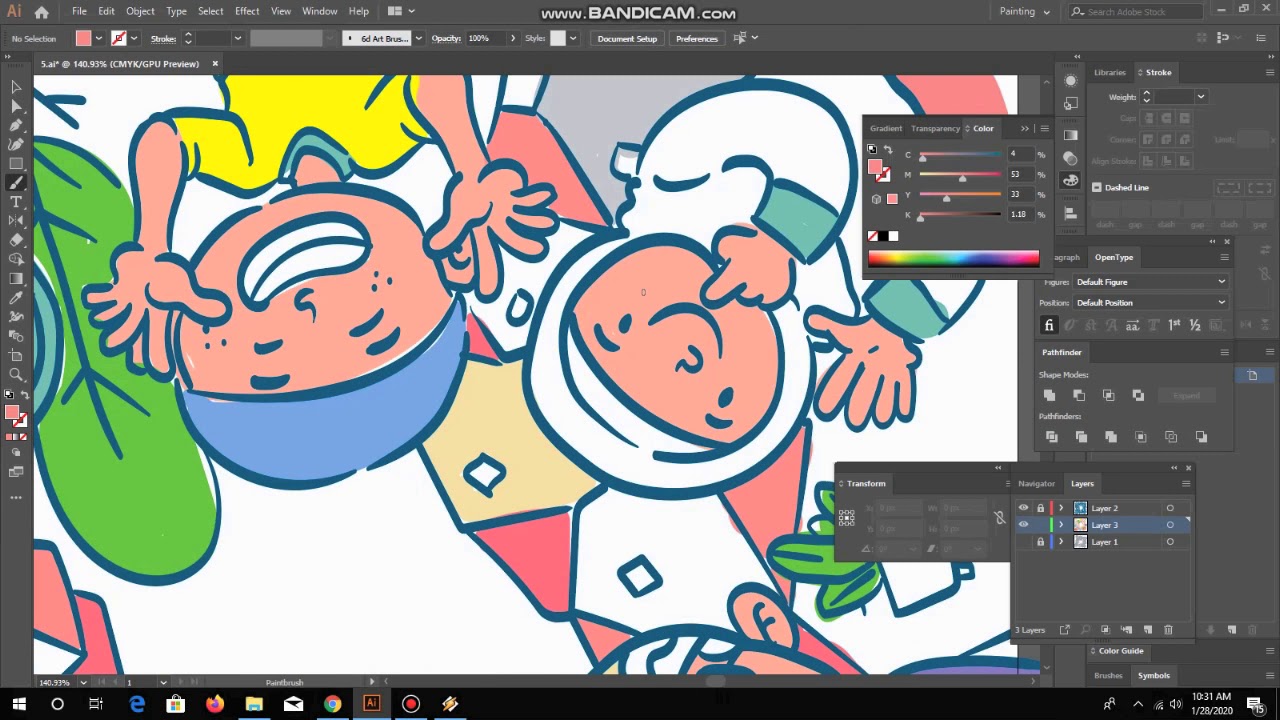This screenshot has width=1280, height=720.
Task: Switch to the Libraries tab
Action: tap(1110, 72)
